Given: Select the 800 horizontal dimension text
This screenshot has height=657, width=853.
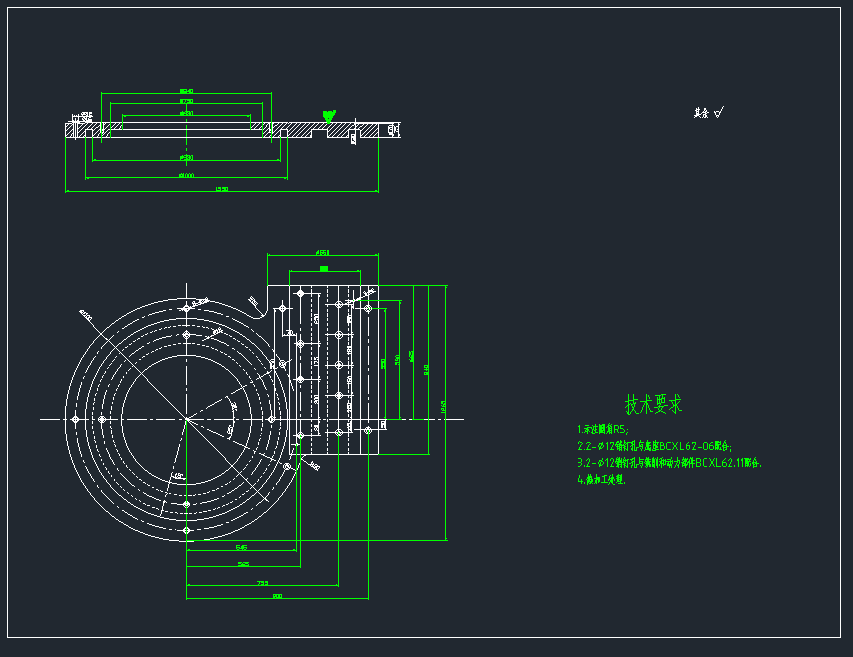Looking at the screenshot, I should tap(277, 596).
